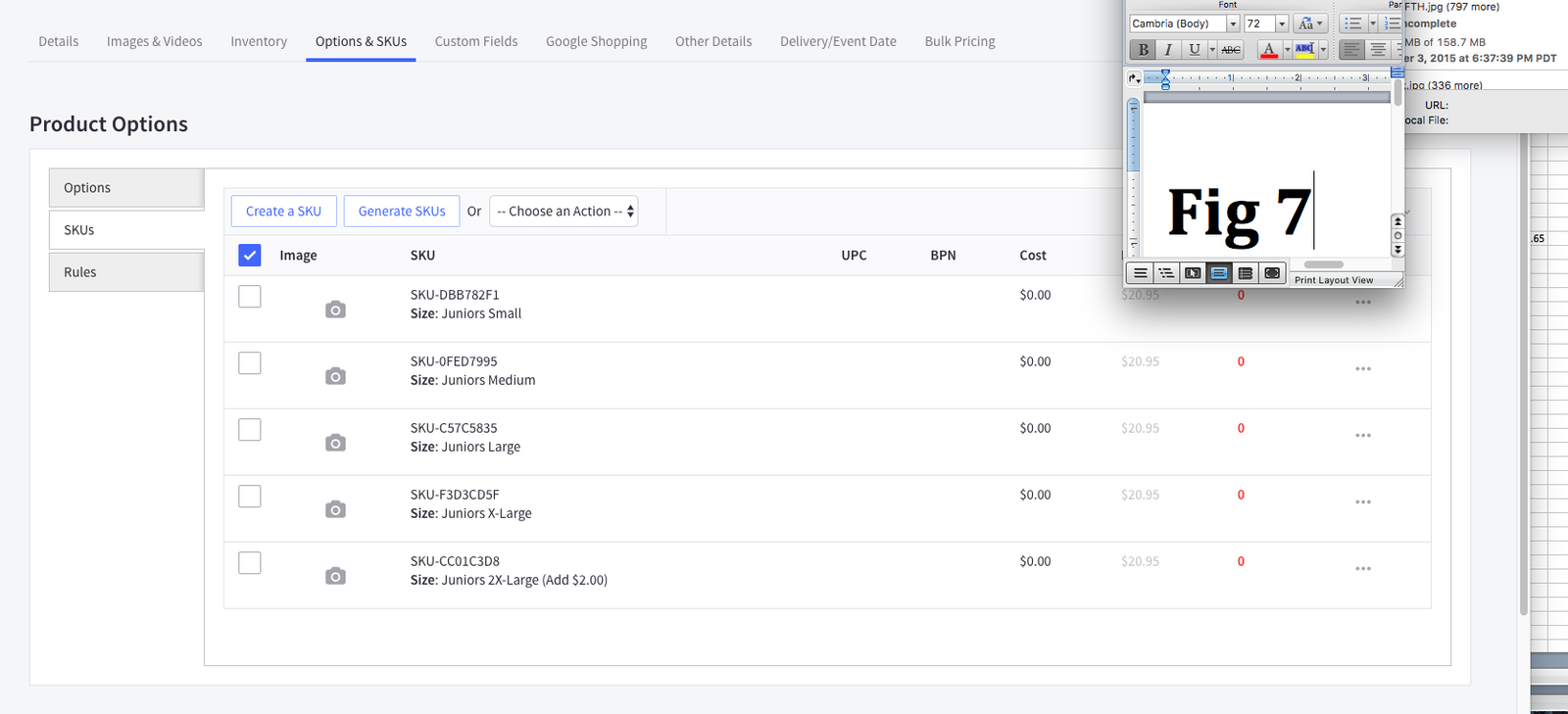The width and height of the screenshot is (1568, 714).
Task: Click camera icon for Juniors 2X-Large SKU
Action: 335,576
